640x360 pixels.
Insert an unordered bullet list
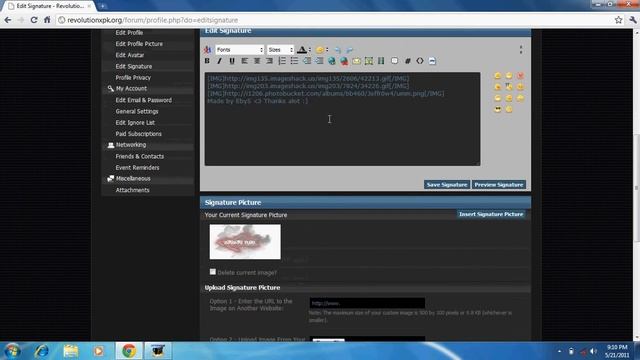pyautogui.click(x=294, y=61)
